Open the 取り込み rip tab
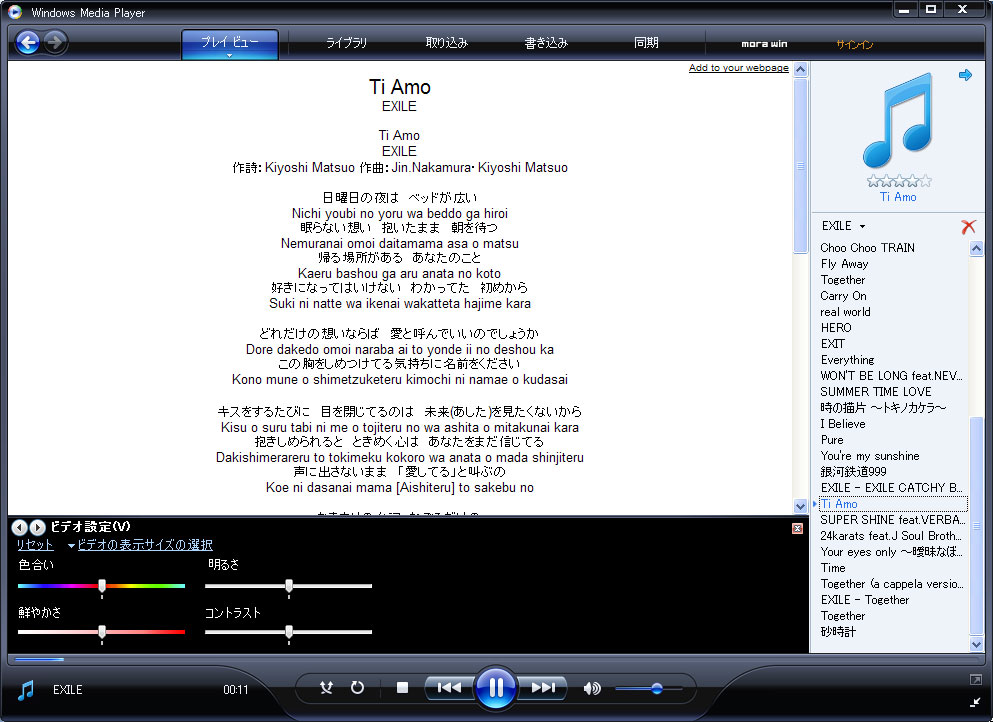Viewport: 993px width, 722px height. pos(446,43)
